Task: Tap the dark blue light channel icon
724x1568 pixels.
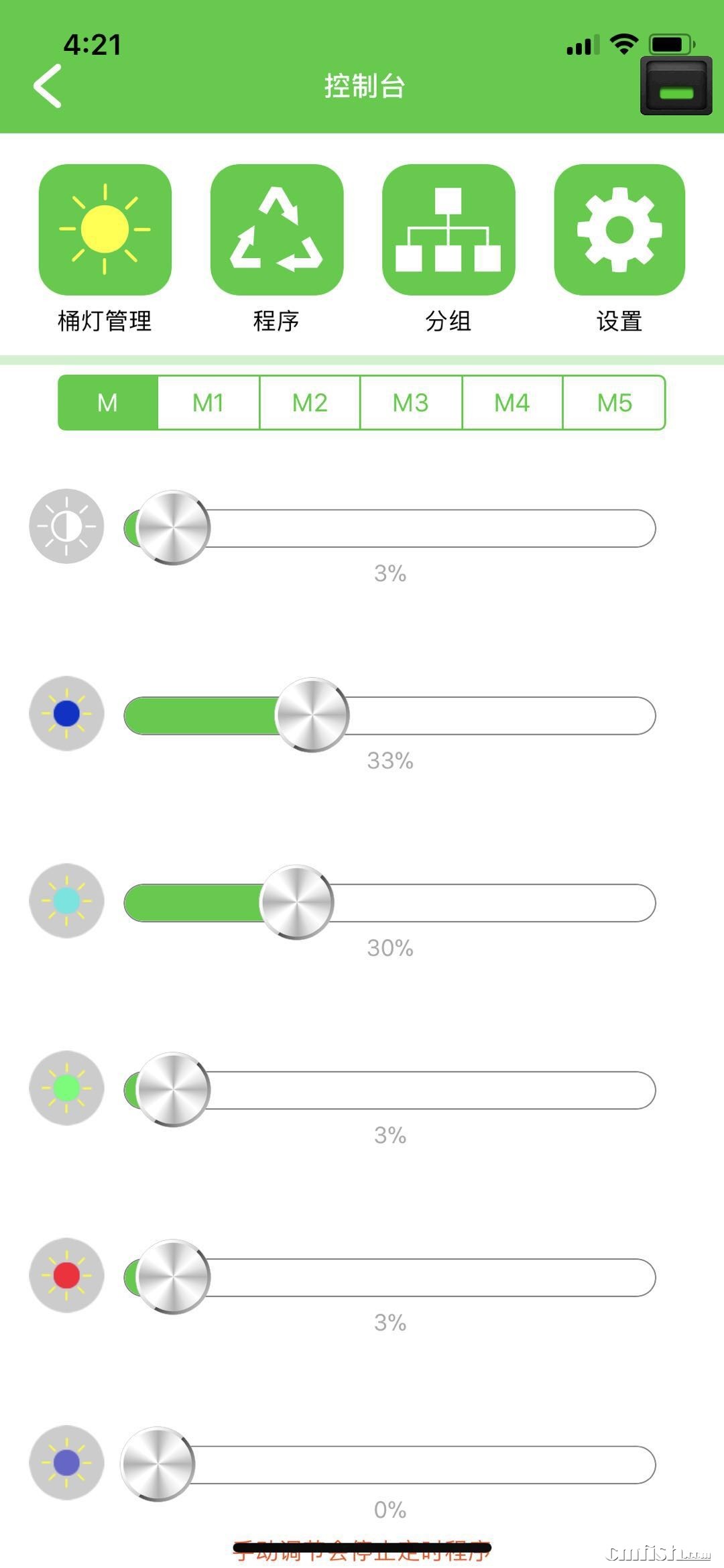Action: coord(66,713)
